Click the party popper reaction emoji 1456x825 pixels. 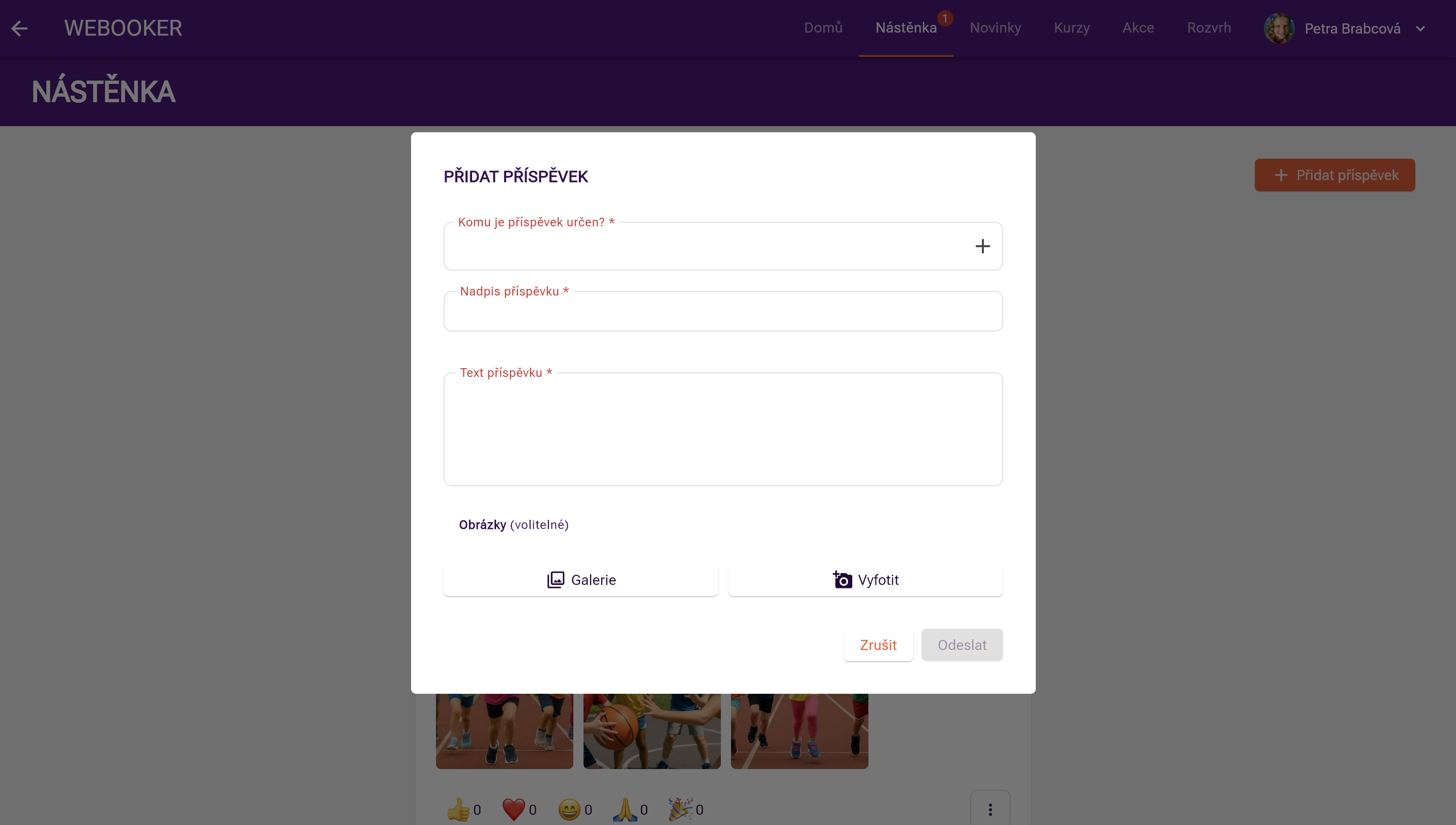[680, 810]
